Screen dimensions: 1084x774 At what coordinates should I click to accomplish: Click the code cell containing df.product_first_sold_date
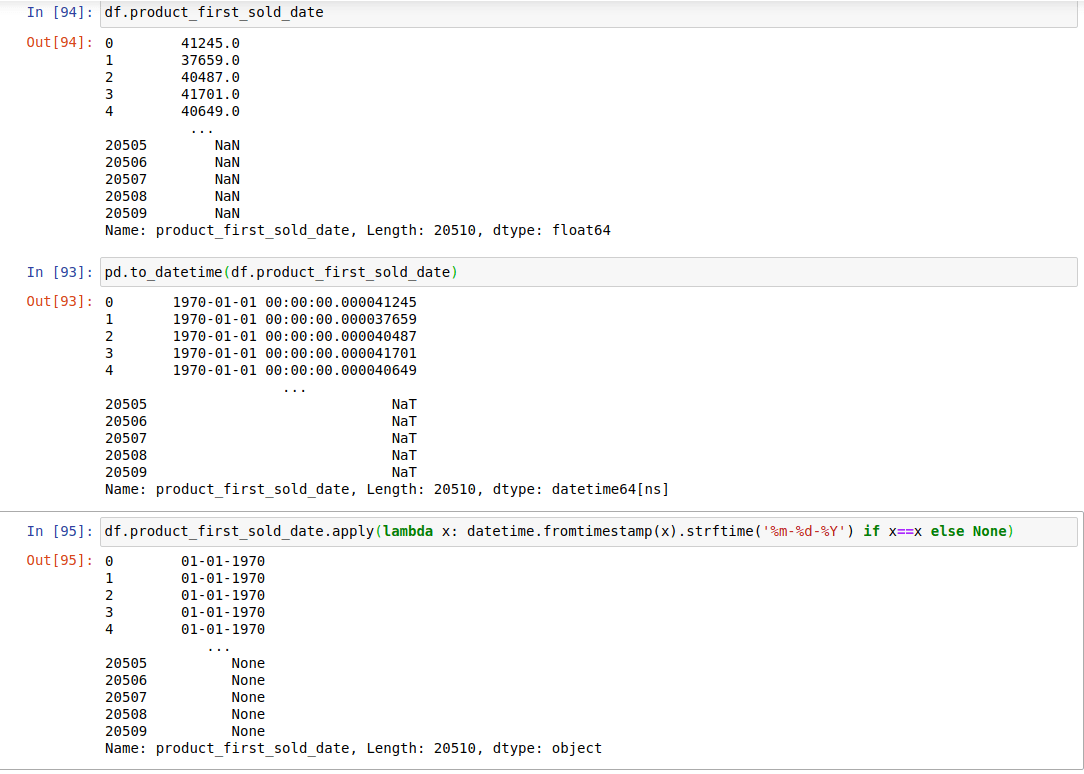tap(588, 13)
